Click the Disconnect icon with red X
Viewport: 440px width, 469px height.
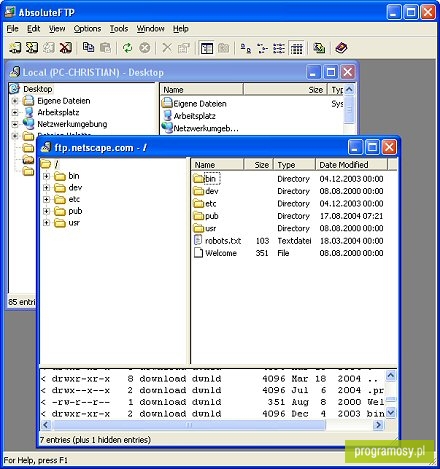click(66, 48)
